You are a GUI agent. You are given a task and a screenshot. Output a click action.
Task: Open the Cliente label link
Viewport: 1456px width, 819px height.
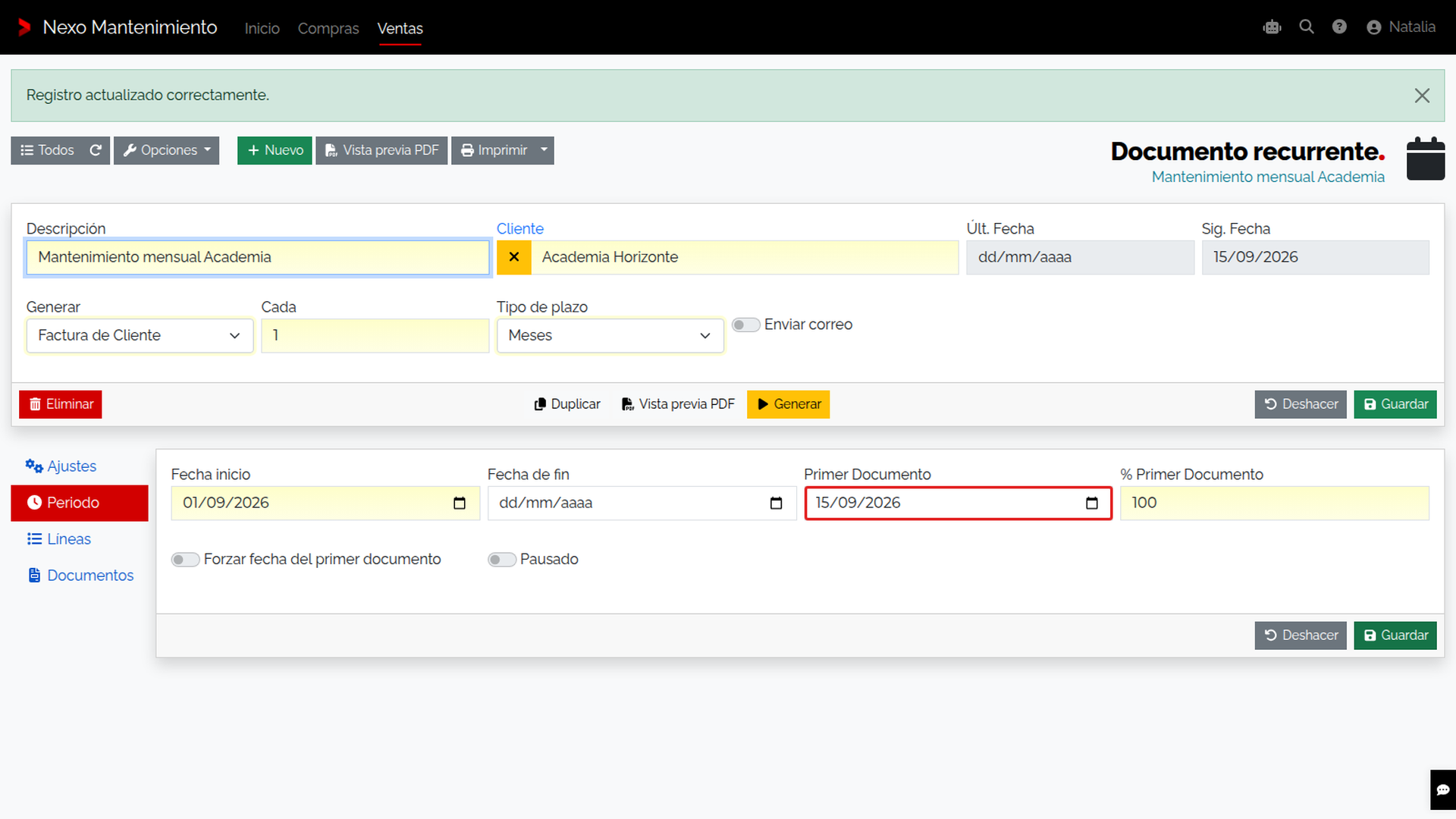[520, 229]
